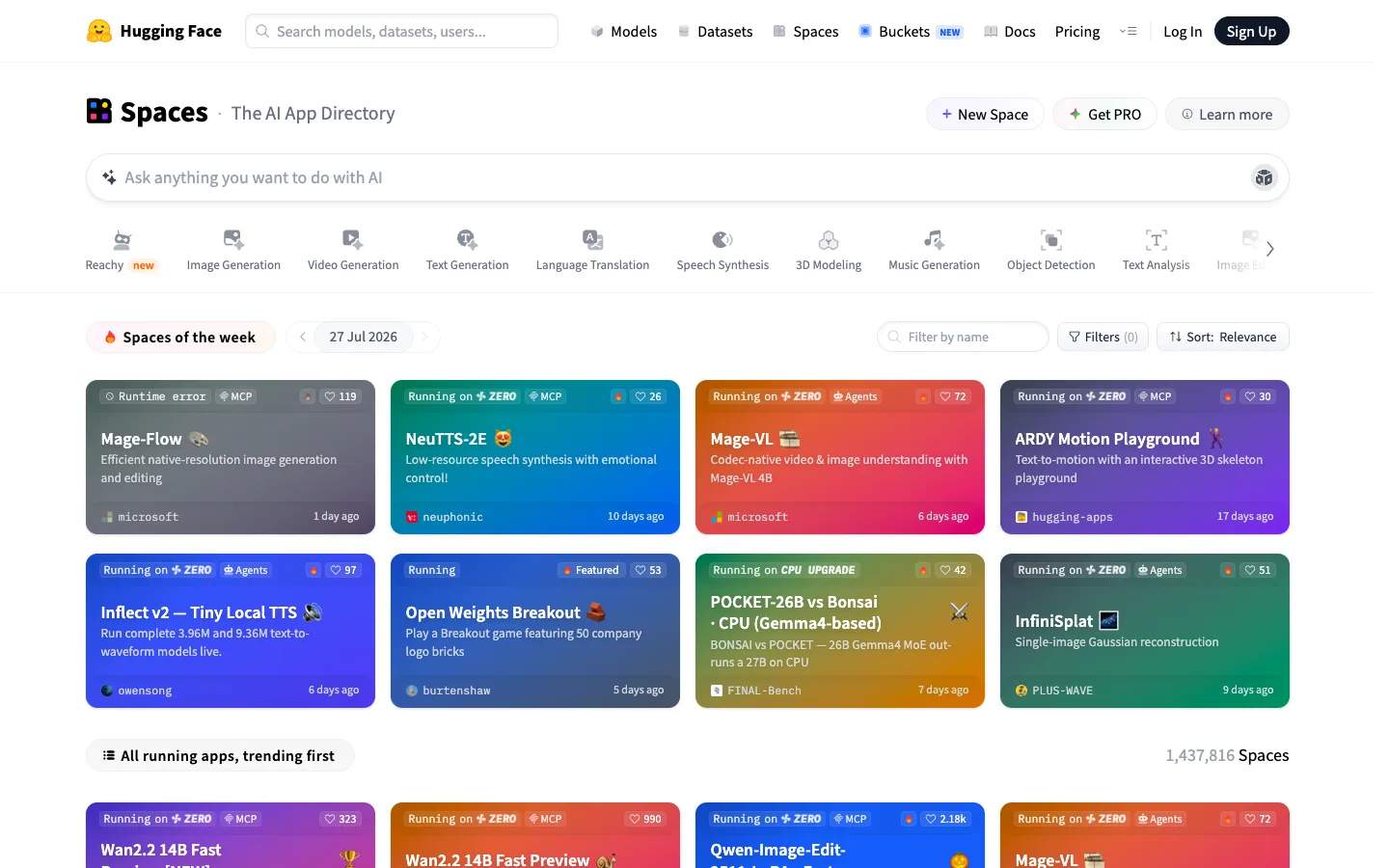Click the owensong author link

pyautogui.click(x=137, y=691)
